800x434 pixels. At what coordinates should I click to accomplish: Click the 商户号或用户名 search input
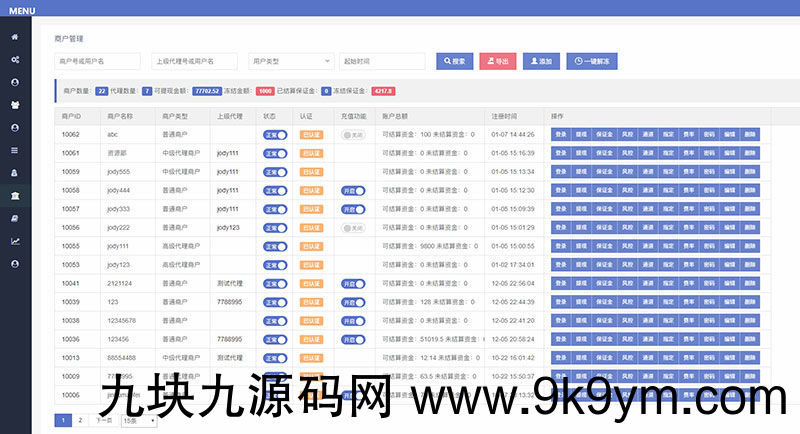(97, 61)
